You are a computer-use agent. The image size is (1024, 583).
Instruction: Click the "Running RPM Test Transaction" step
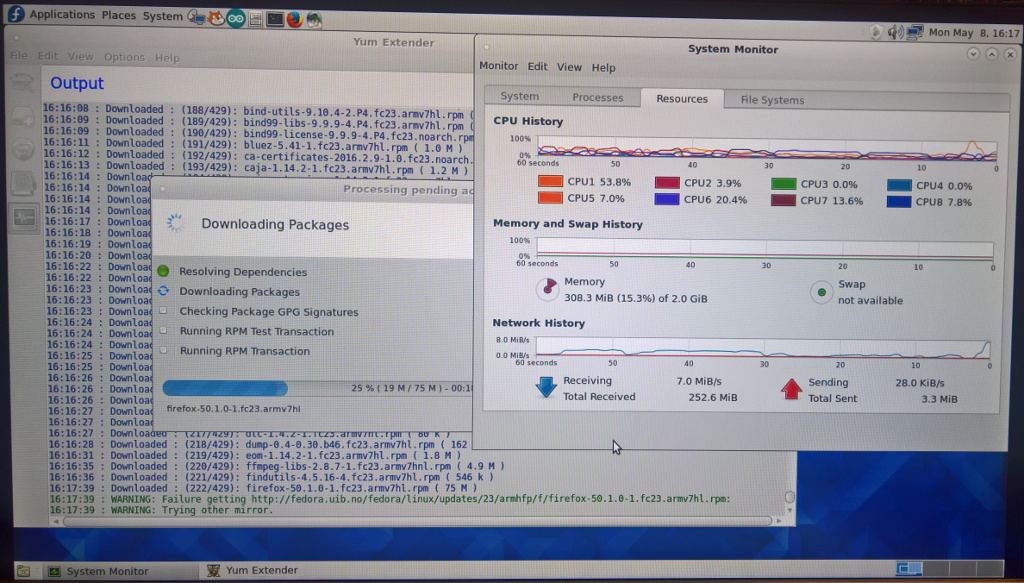pyautogui.click(x=257, y=331)
